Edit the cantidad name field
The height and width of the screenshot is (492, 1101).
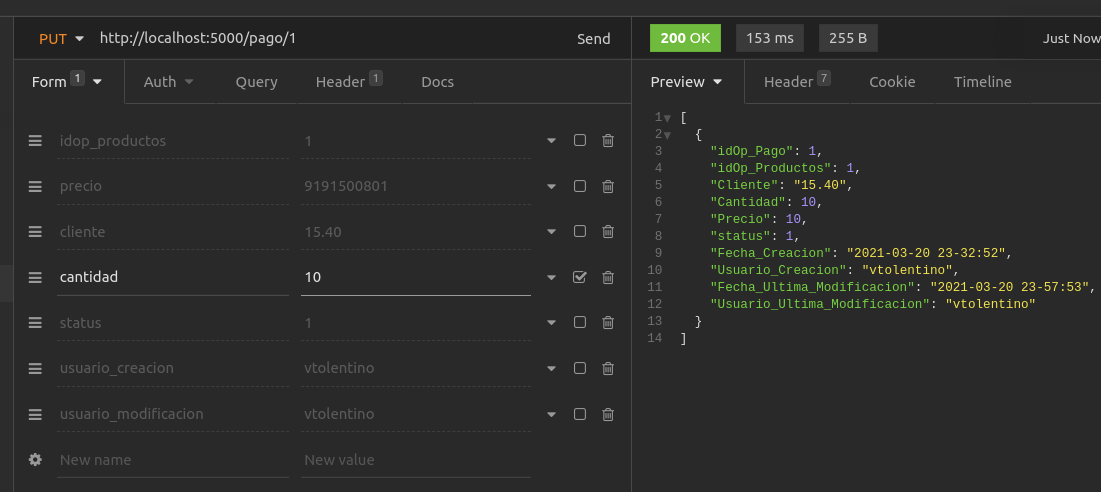coord(173,277)
